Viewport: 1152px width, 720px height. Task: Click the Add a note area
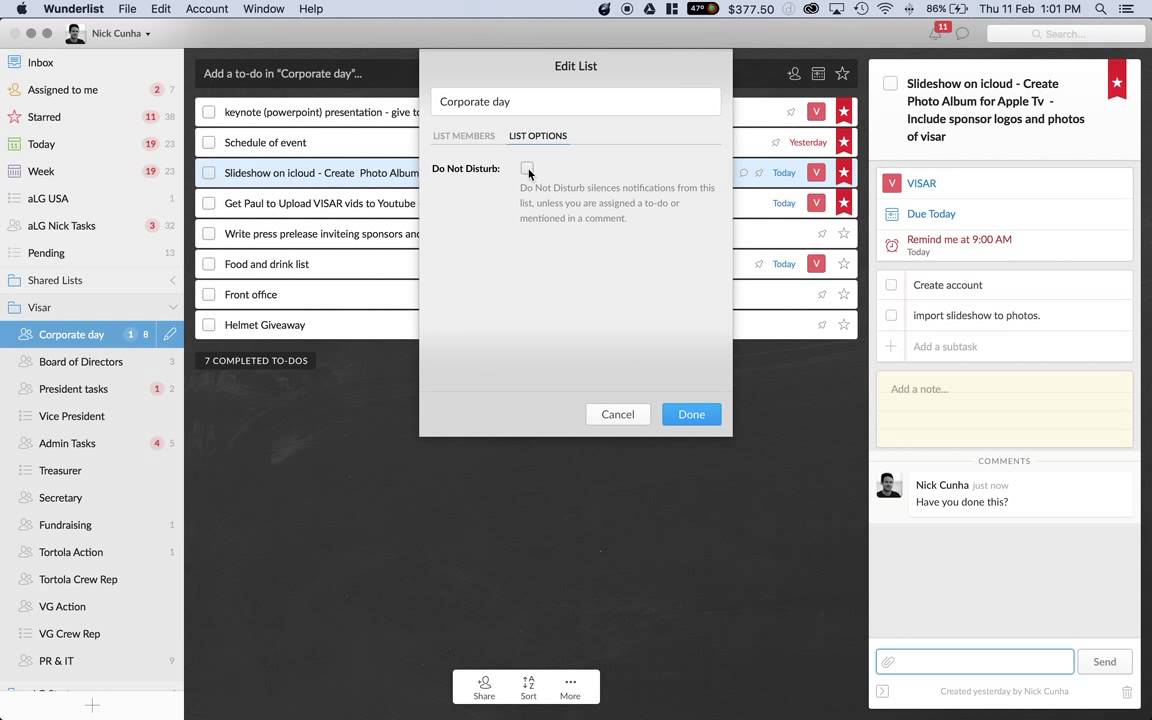pyautogui.click(x=1004, y=409)
